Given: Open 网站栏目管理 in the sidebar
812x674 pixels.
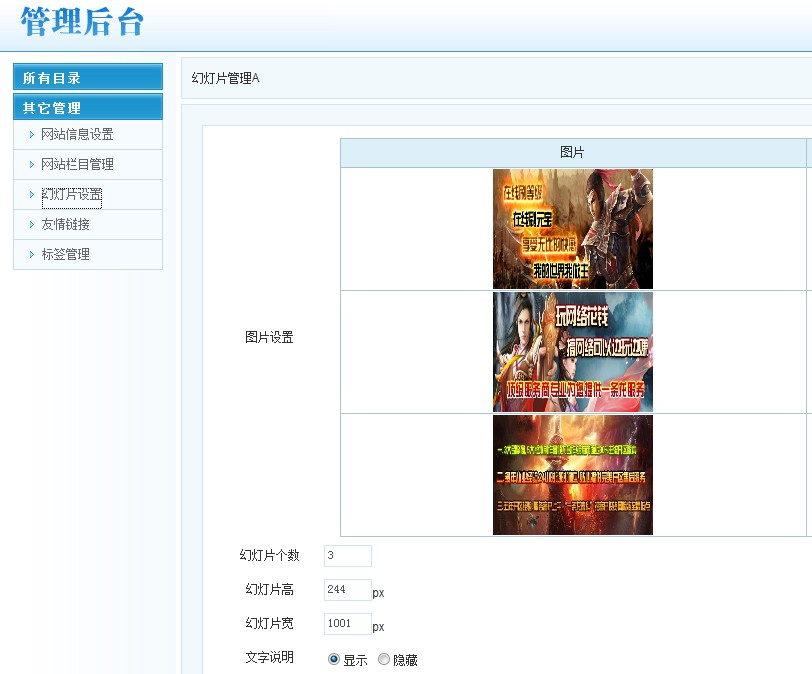Looking at the screenshot, I should pos(77,165).
